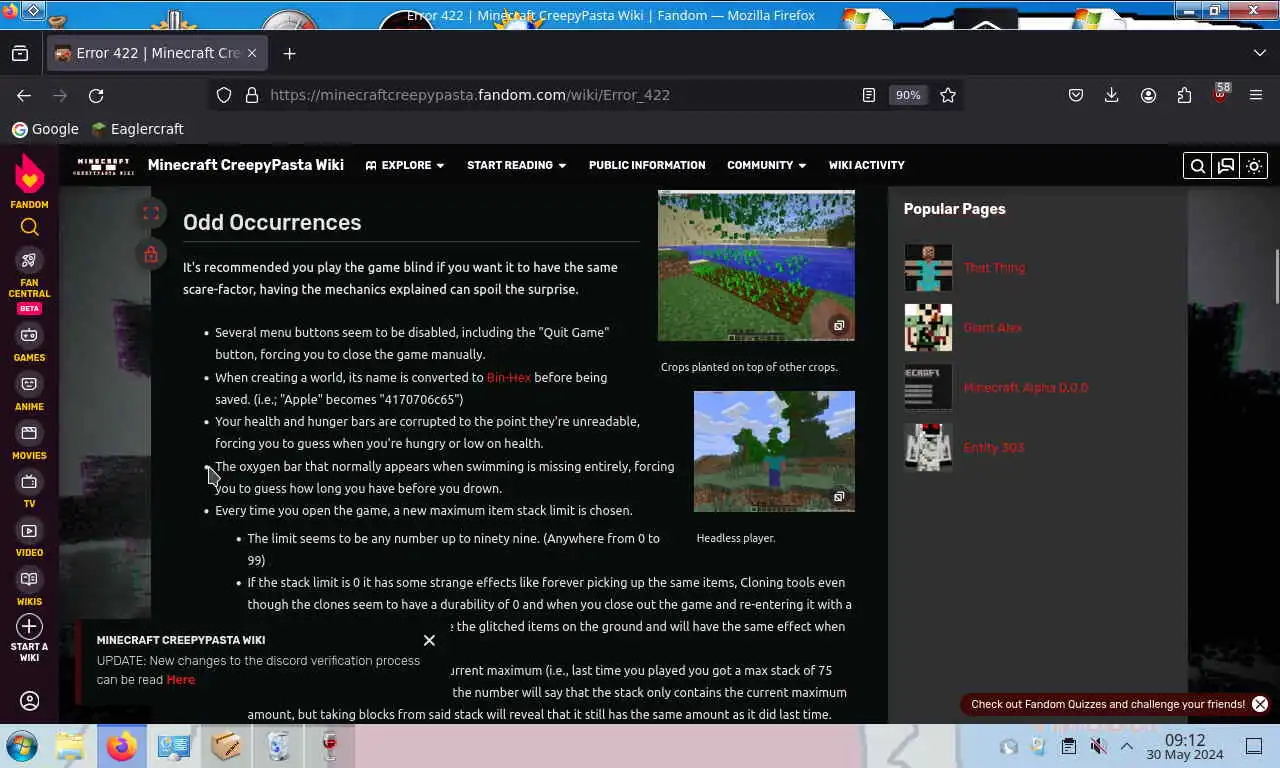Open the Video section in sidebar

tap(29, 540)
